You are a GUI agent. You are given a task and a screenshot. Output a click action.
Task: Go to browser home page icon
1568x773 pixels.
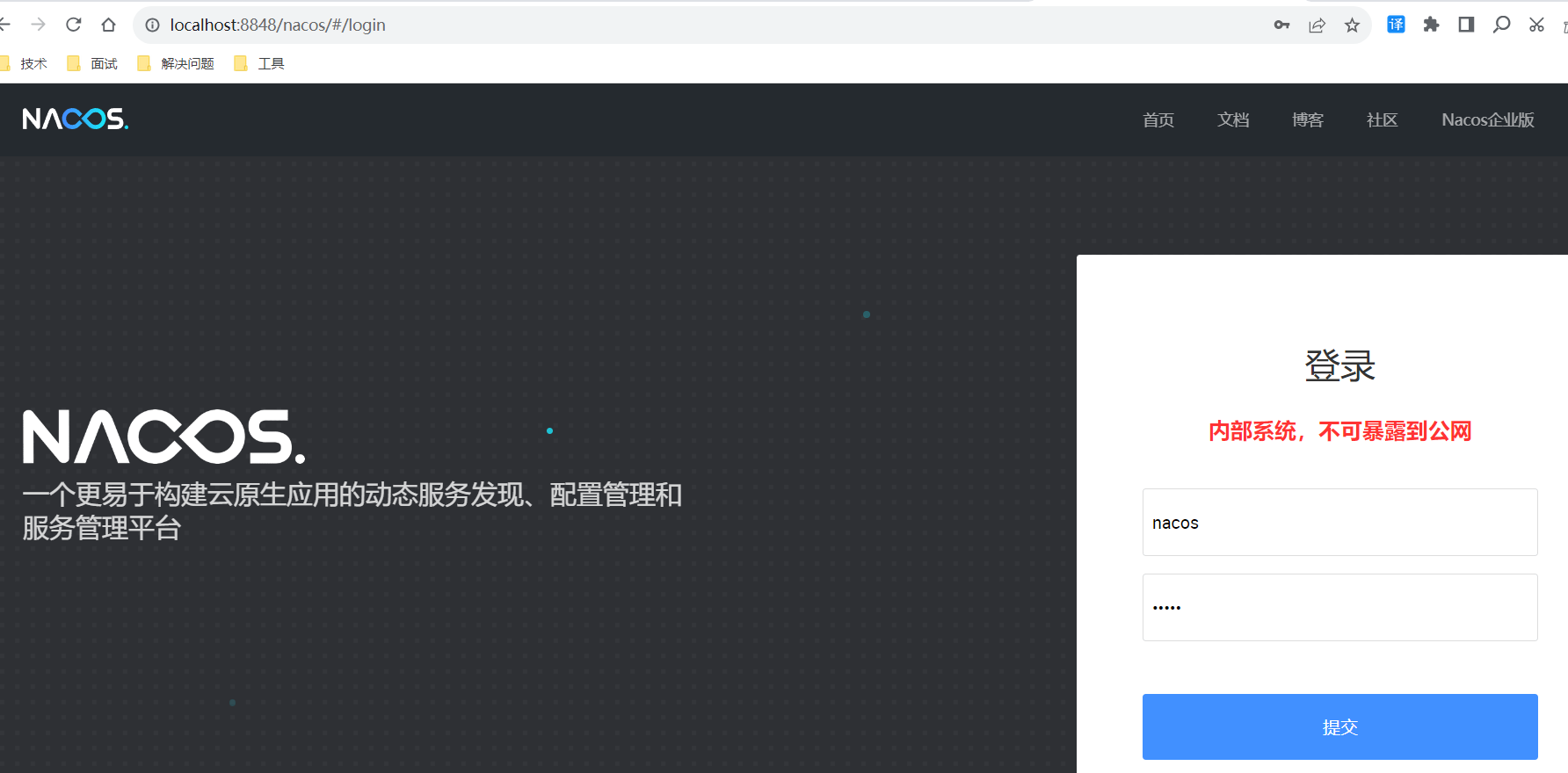(x=108, y=25)
